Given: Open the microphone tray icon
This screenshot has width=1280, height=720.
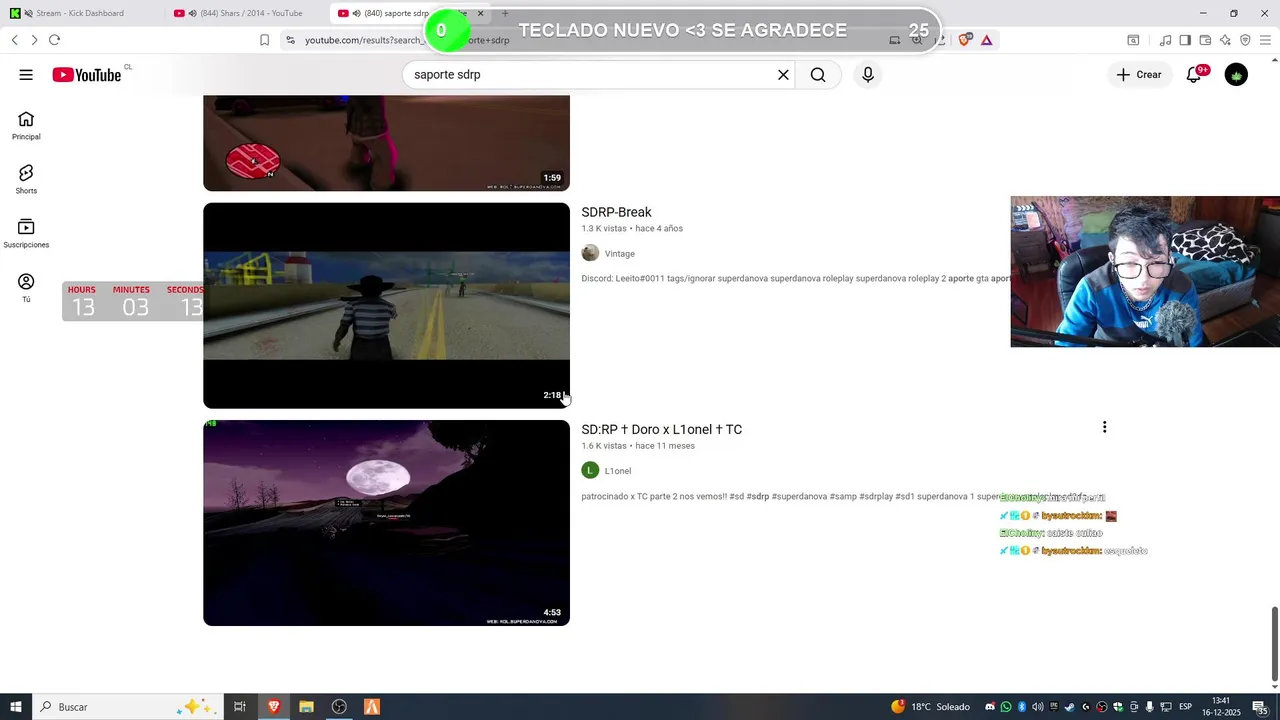Looking at the screenshot, I should point(1149,707).
